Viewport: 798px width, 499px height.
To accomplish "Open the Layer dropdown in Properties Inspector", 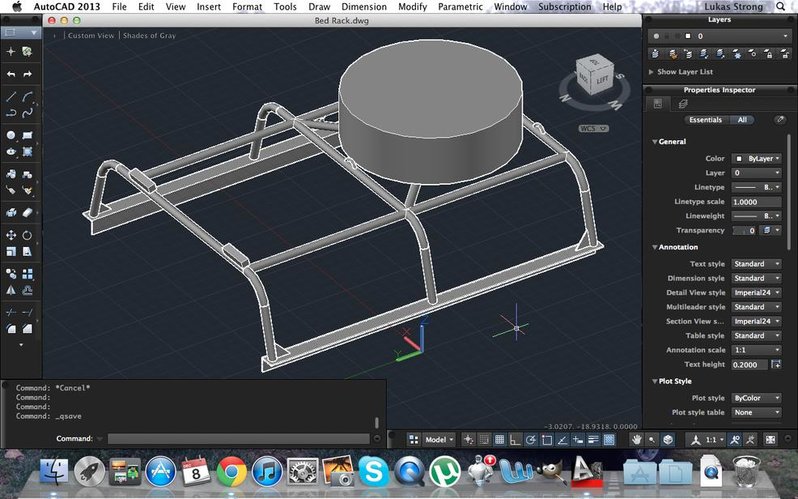I will coord(756,173).
